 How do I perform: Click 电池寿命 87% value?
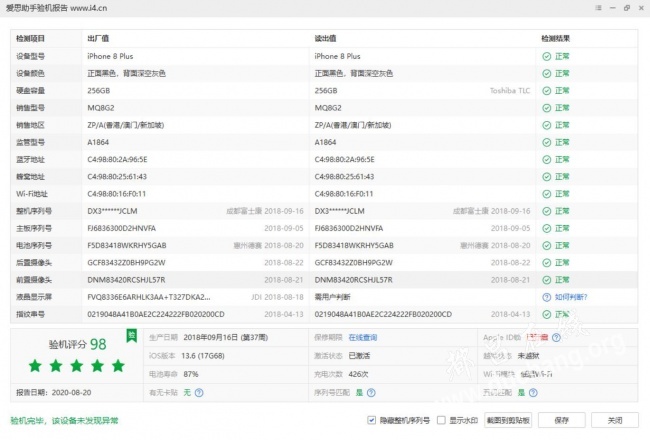tap(191, 374)
